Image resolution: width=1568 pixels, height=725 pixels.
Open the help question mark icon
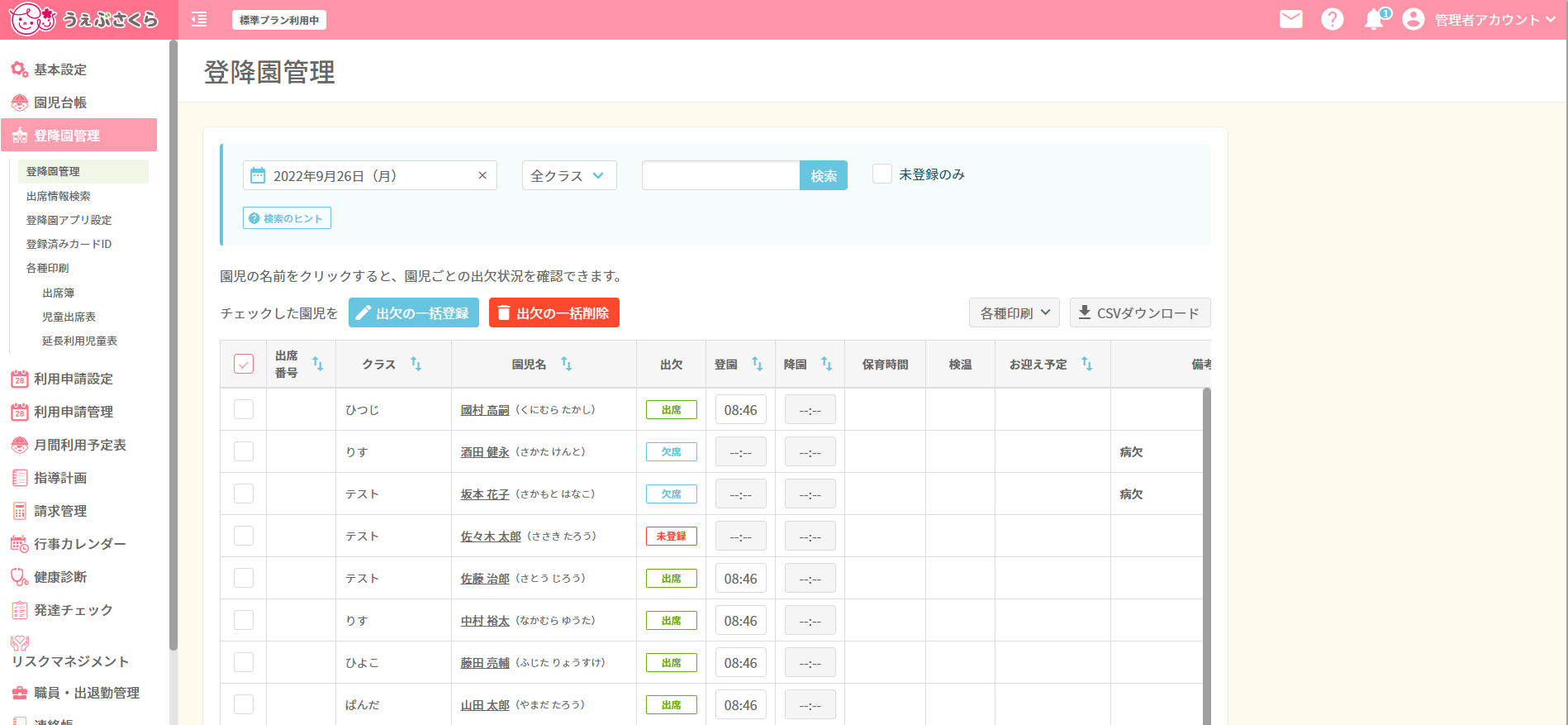point(1332,19)
